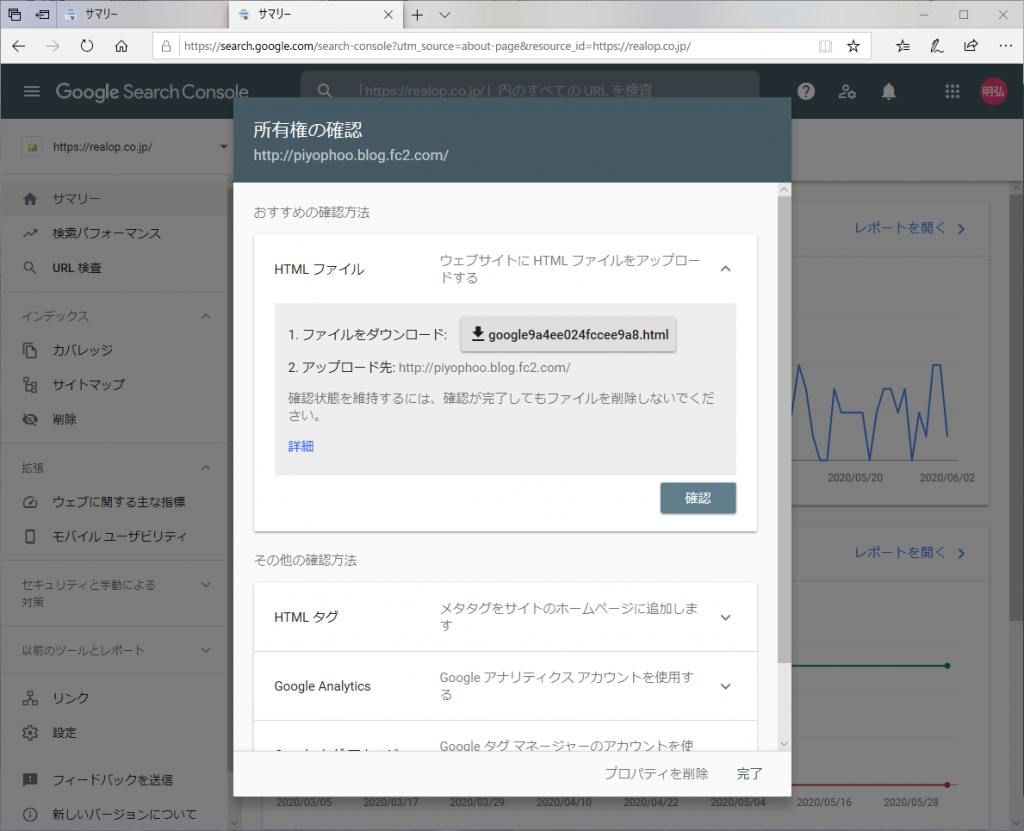Go to browser home page

(x=121, y=46)
